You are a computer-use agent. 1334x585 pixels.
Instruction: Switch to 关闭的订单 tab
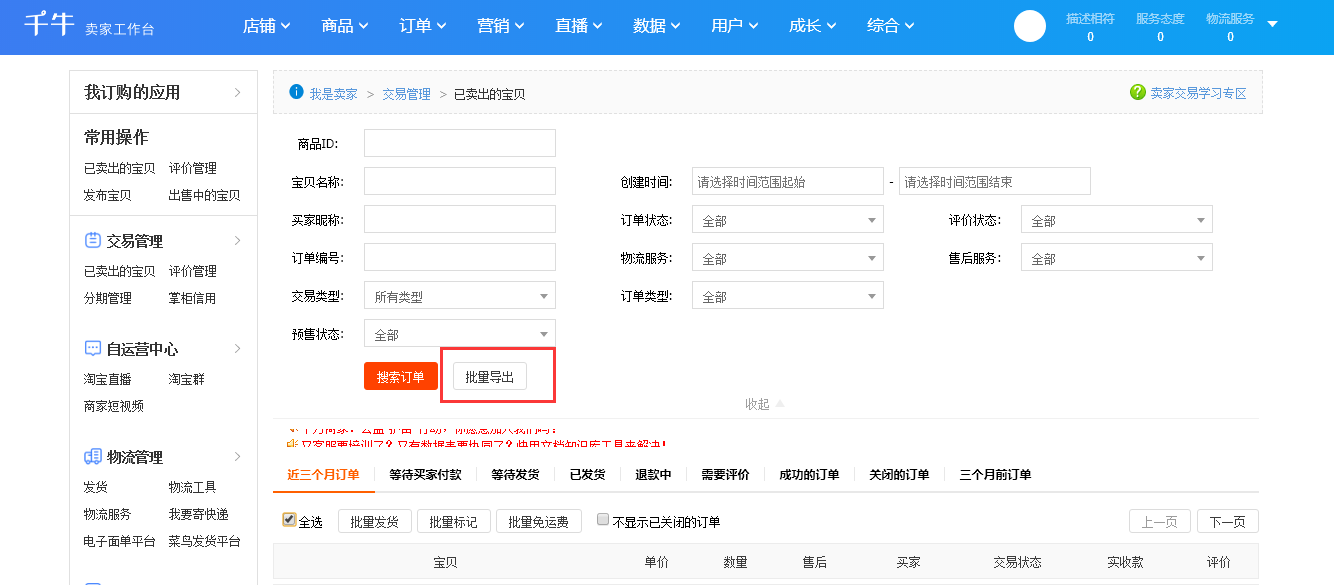click(x=899, y=474)
